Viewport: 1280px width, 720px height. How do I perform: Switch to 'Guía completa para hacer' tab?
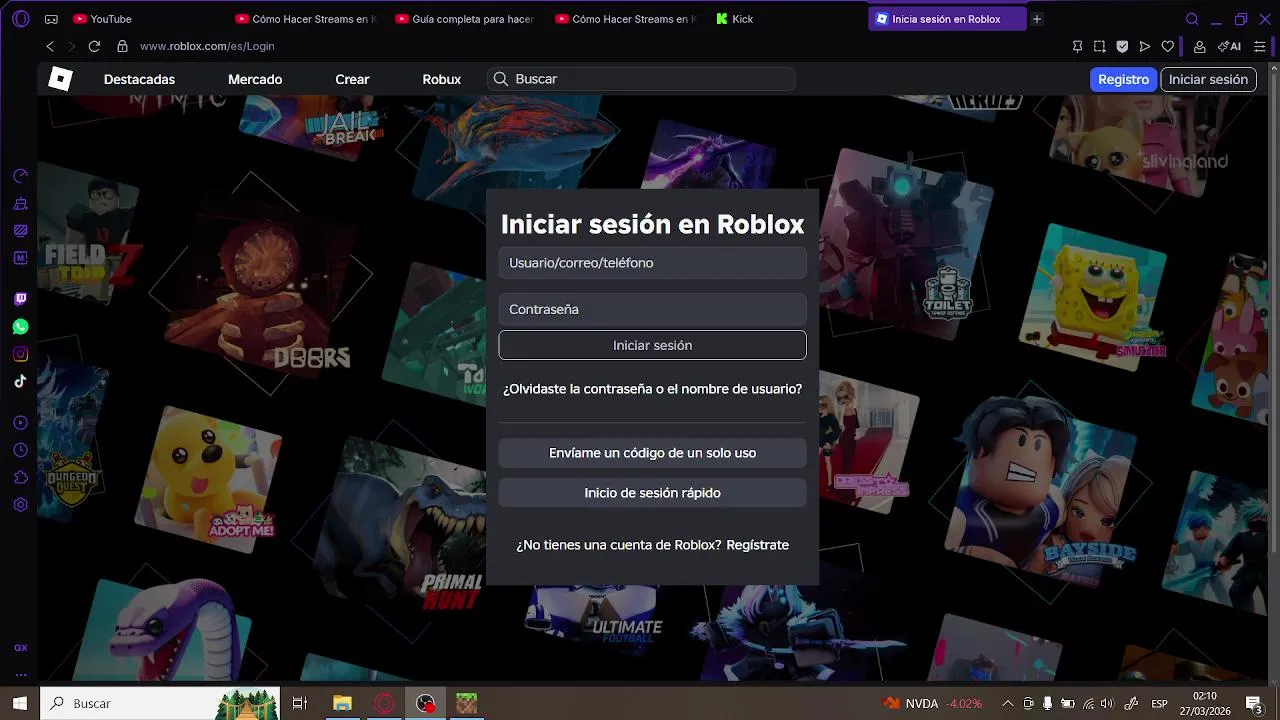tap(465, 19)
